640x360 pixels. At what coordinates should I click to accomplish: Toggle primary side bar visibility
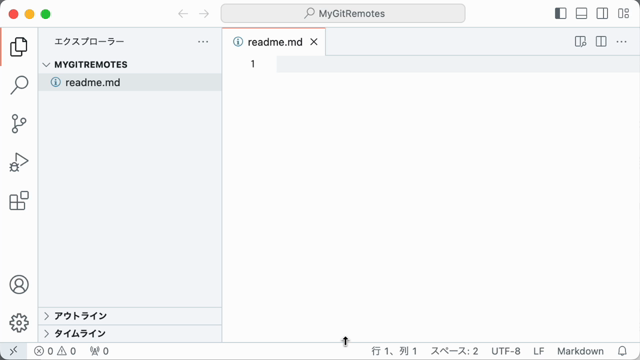pos(561,13)
